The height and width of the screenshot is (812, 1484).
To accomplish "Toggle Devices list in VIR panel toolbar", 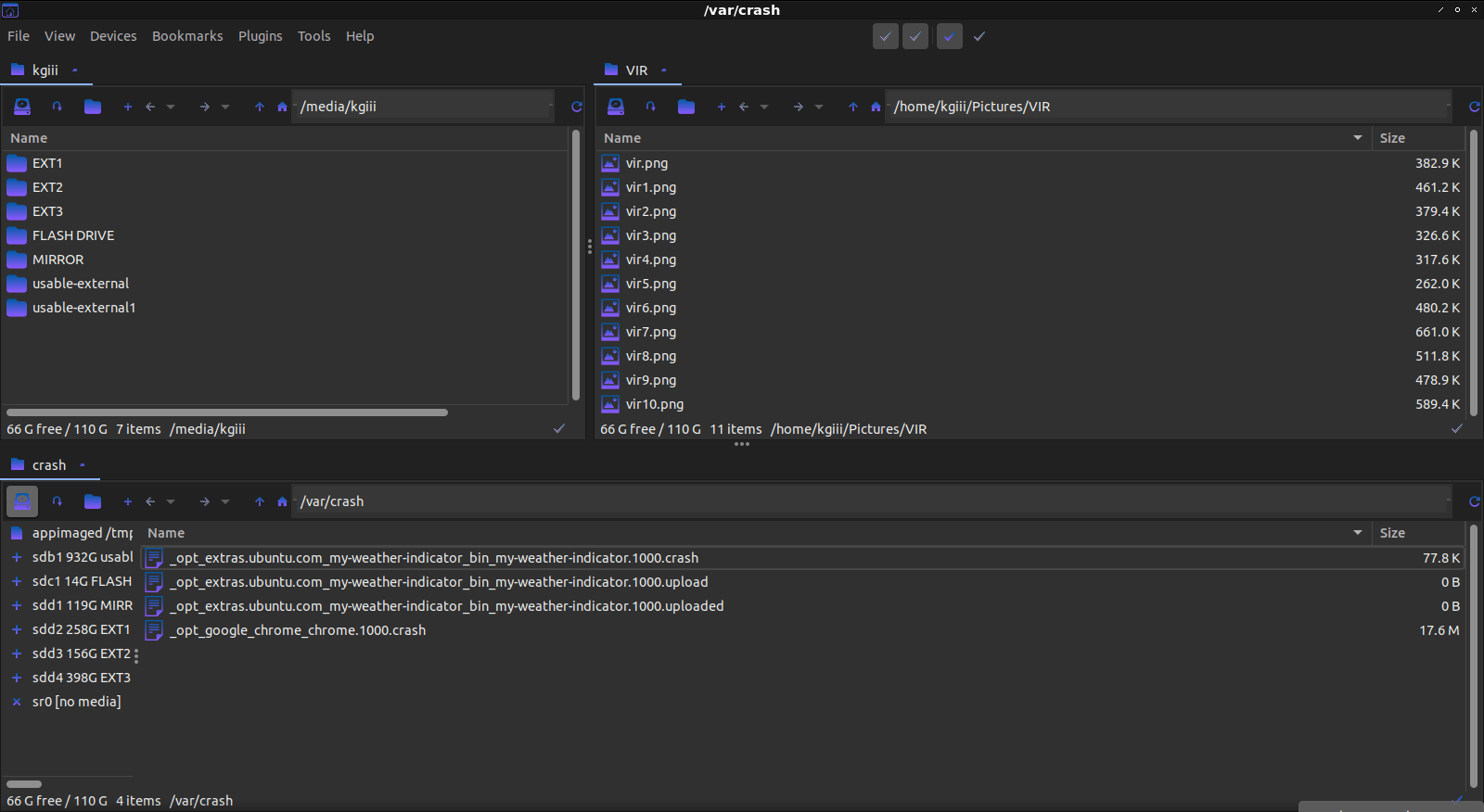I will pos(616,107).
